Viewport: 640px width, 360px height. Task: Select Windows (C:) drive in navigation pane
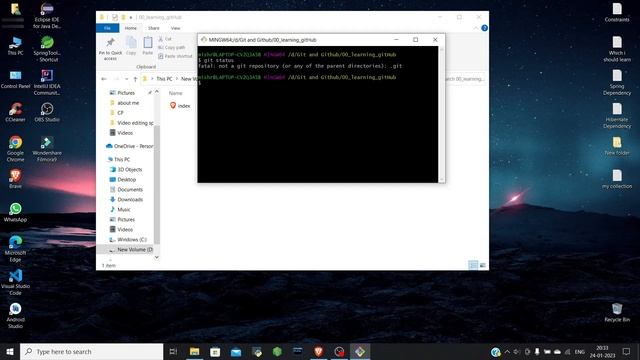[128, 240]
